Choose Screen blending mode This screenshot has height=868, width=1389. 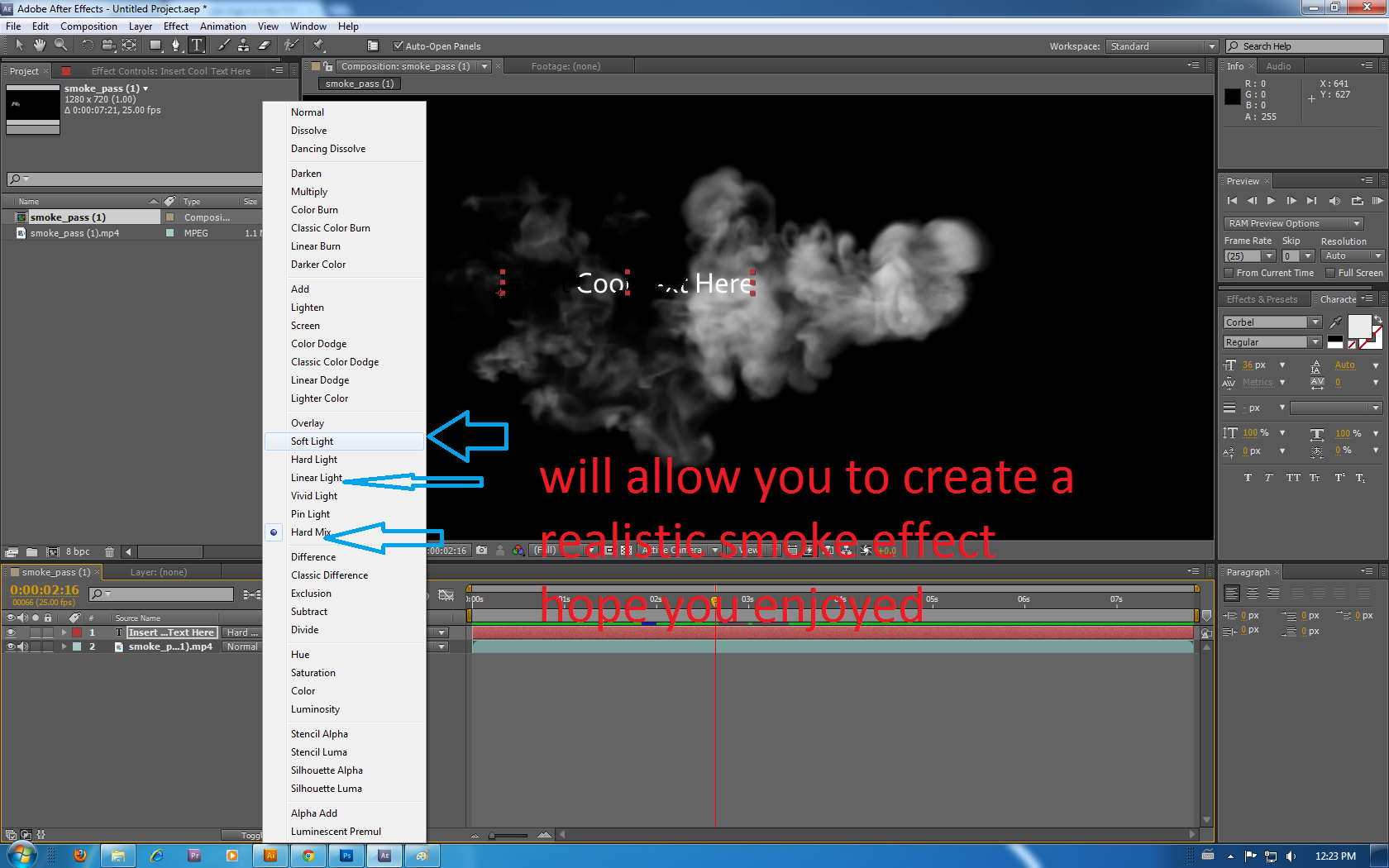coord(344,326)
